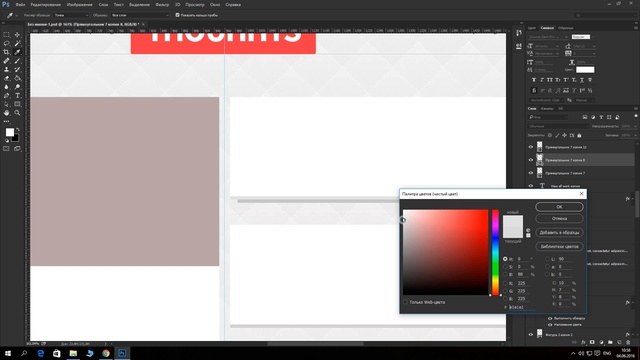Toggle Quick Mask mode icon

coord(7,149)
